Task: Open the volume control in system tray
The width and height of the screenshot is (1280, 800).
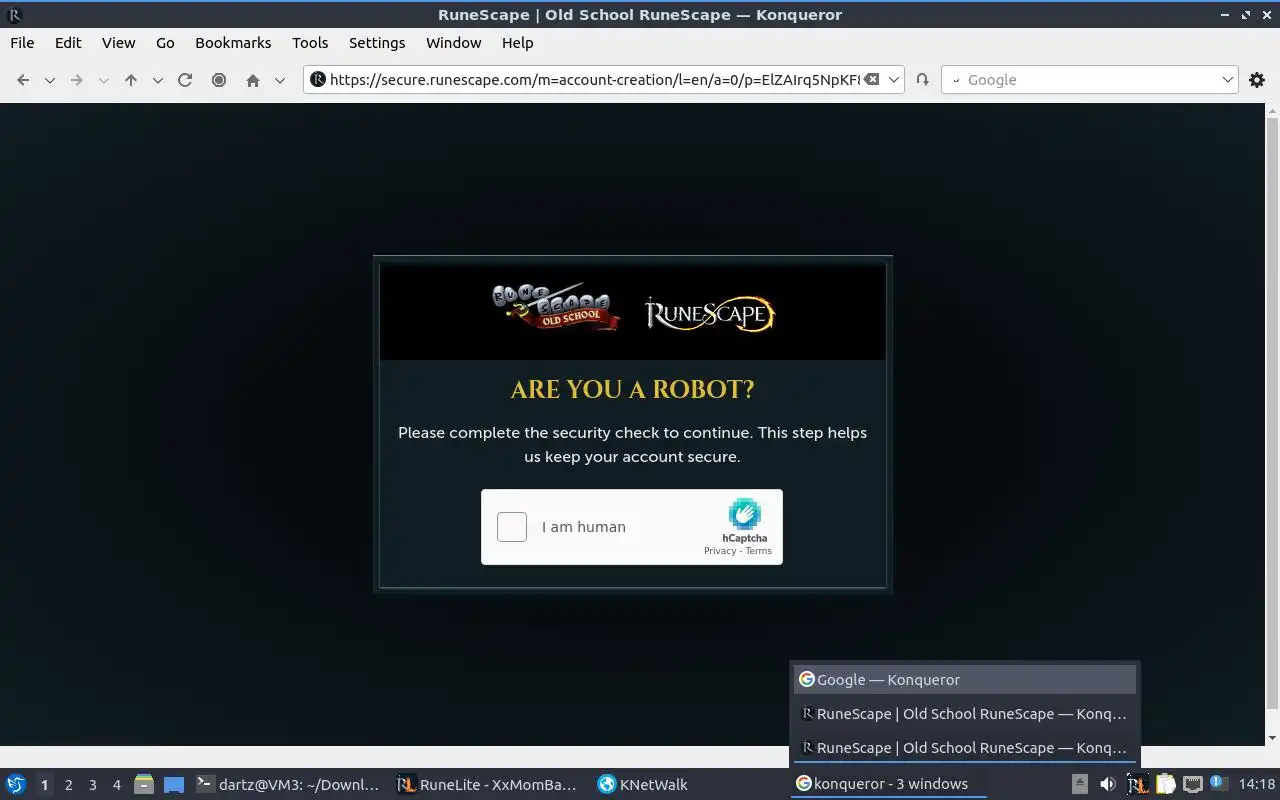Action: pyautogui.click(x=1107, y=784)
